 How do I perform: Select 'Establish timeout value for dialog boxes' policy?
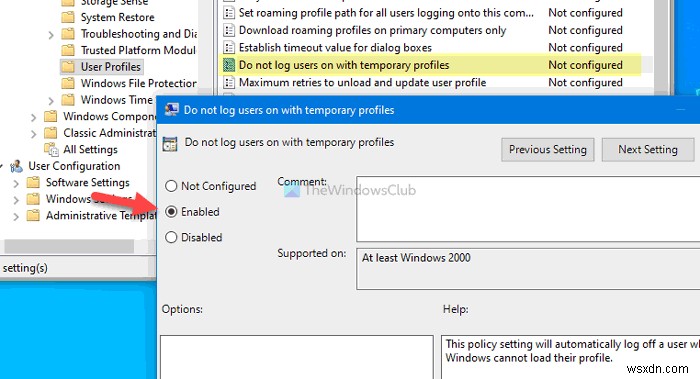tap(335, 47)
